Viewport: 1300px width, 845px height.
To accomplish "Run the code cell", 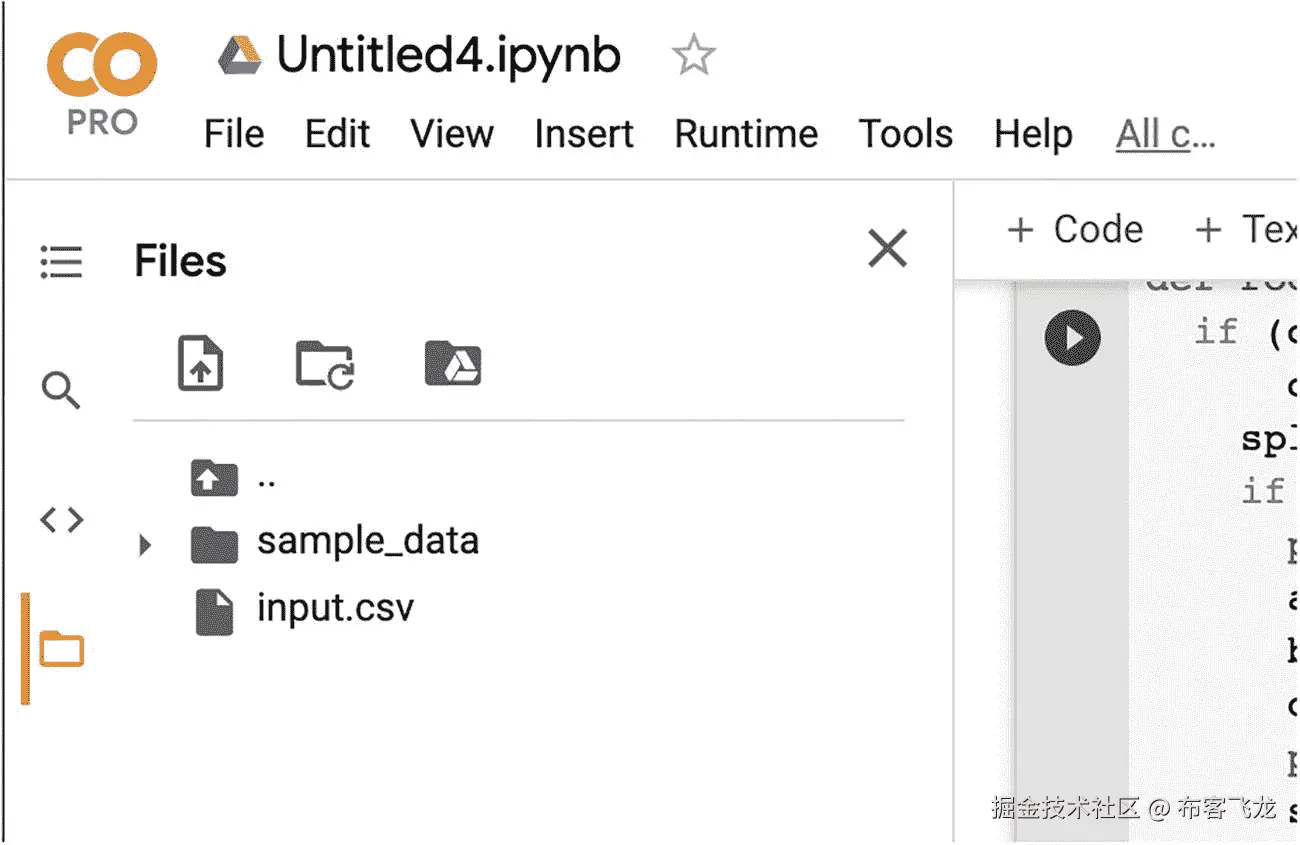I will point(1072,338).
